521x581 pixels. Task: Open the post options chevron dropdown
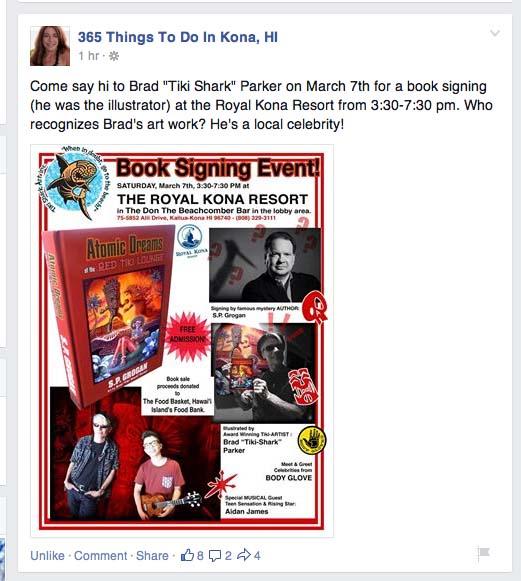coord(495,33)
